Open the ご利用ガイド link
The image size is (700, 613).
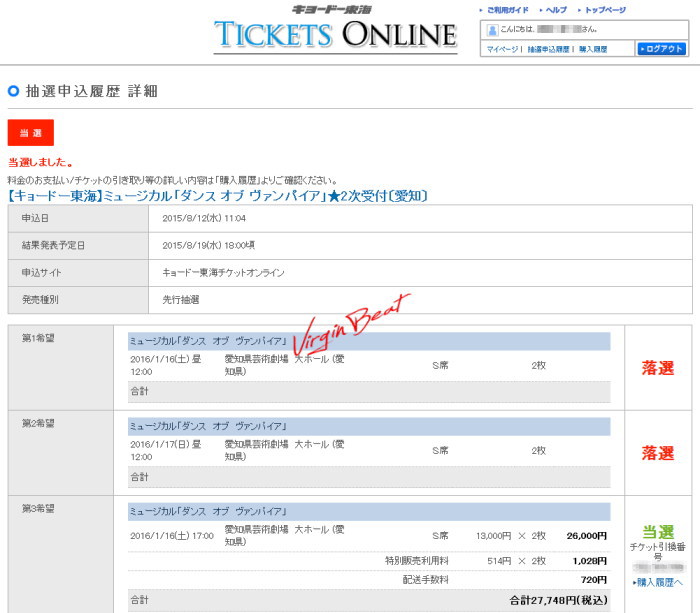point(508,10)
